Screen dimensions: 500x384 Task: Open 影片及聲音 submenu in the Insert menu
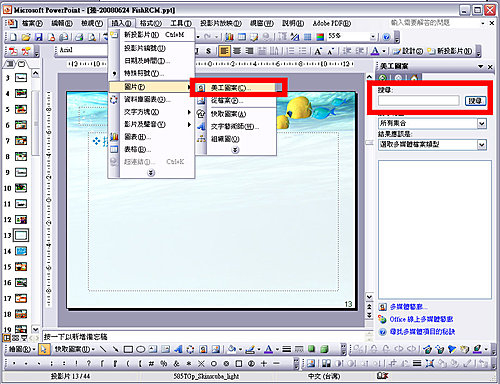pos(152,124)
